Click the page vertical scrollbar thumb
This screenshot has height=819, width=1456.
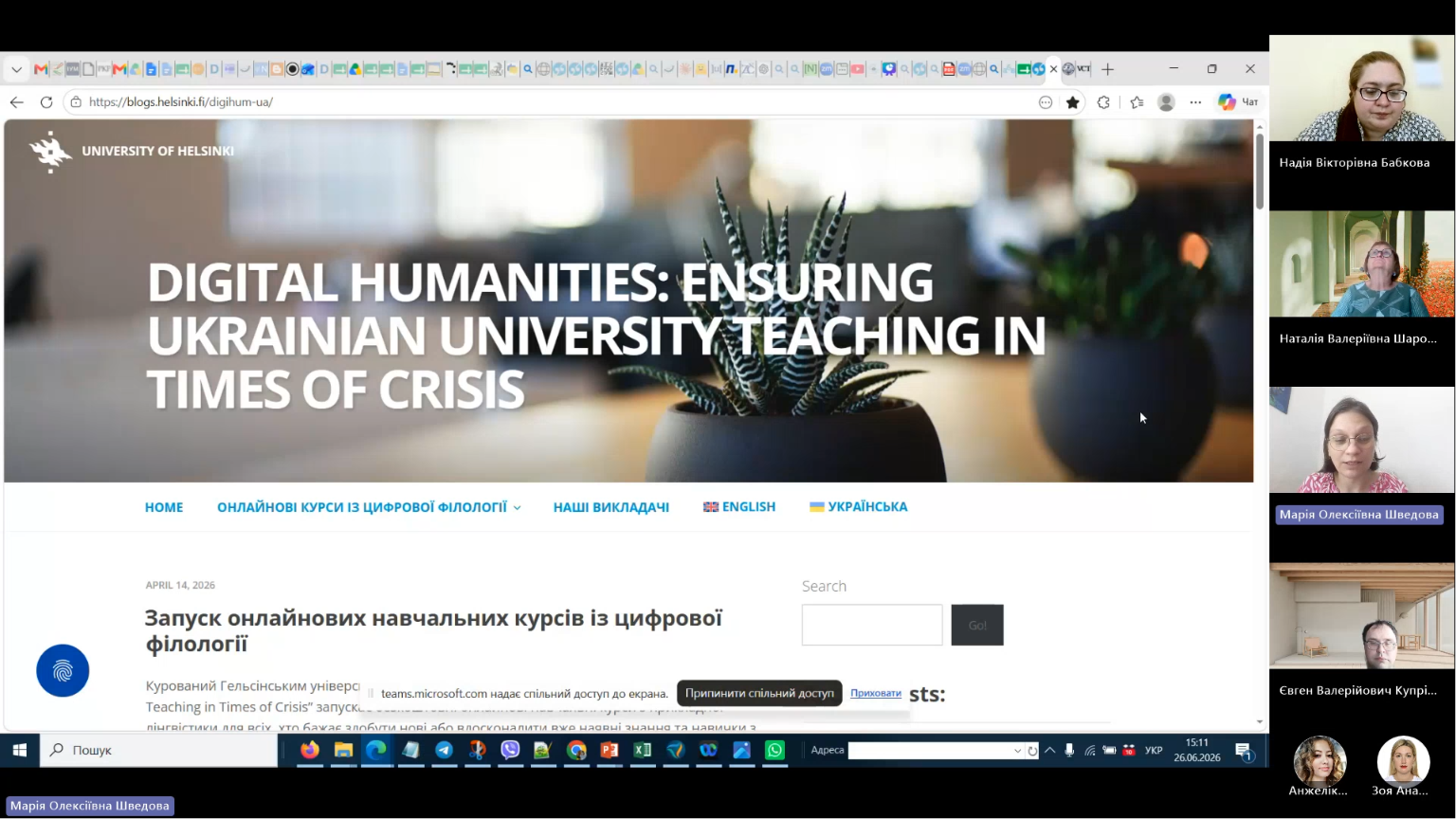(1259, 171)
